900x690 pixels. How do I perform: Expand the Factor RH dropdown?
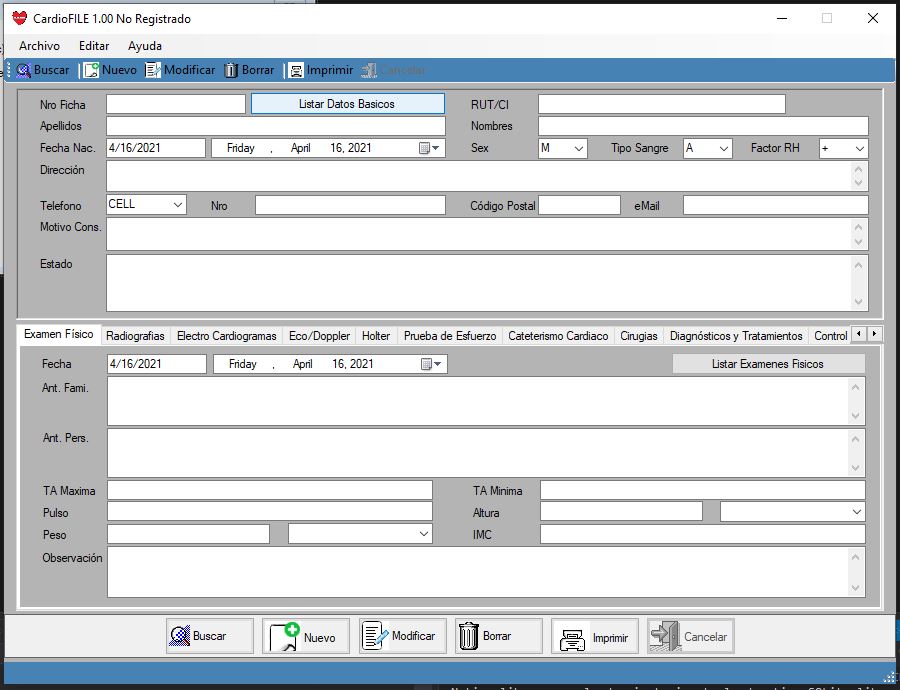click(x=859, y=149)
